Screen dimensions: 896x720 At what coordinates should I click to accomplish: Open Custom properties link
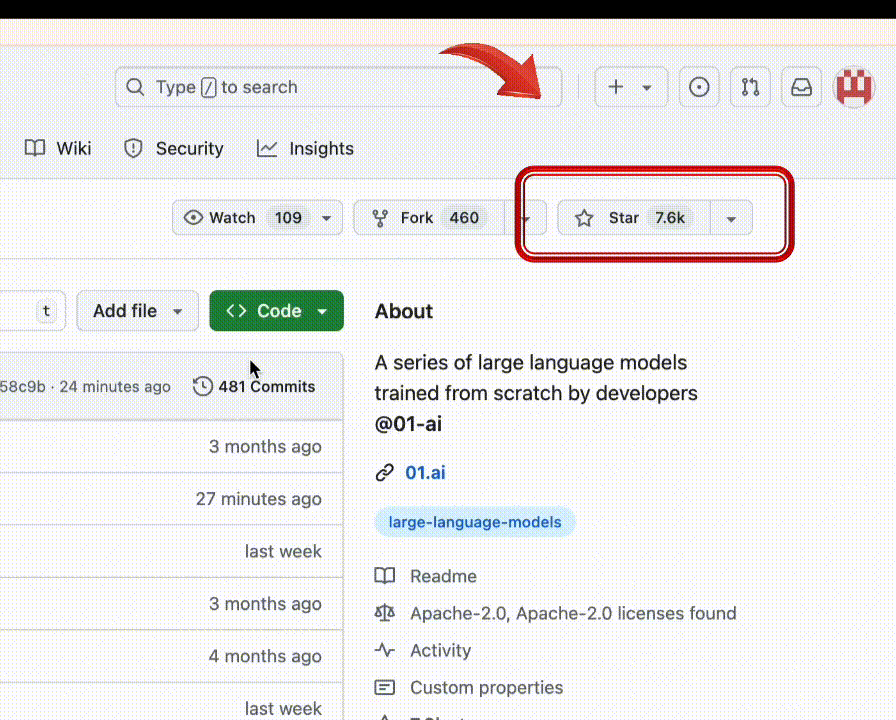click(486, 688)
